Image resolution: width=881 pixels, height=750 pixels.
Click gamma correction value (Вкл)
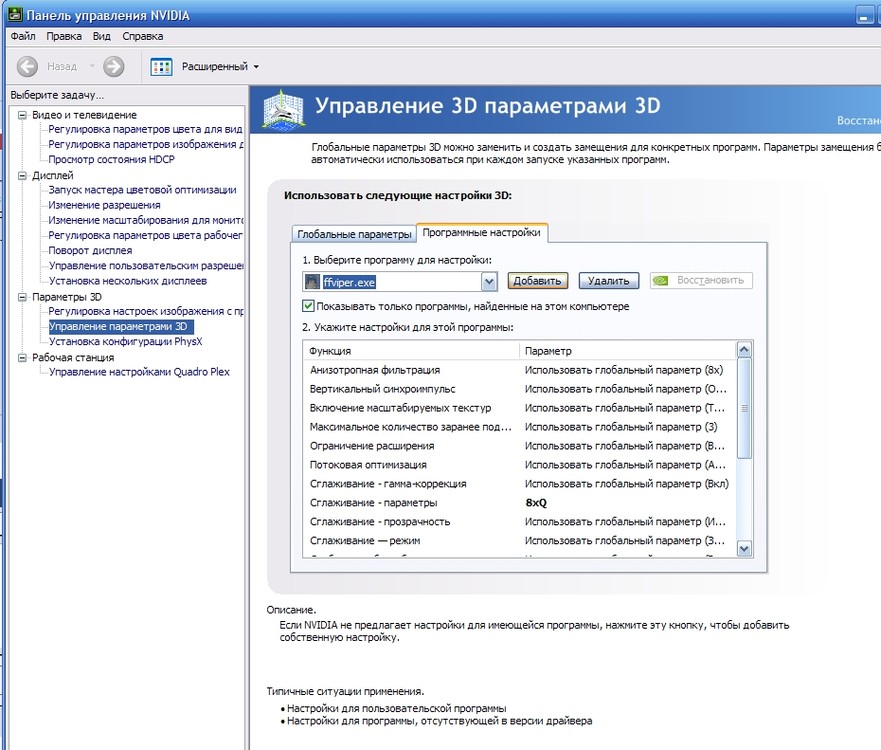[626, 484]
